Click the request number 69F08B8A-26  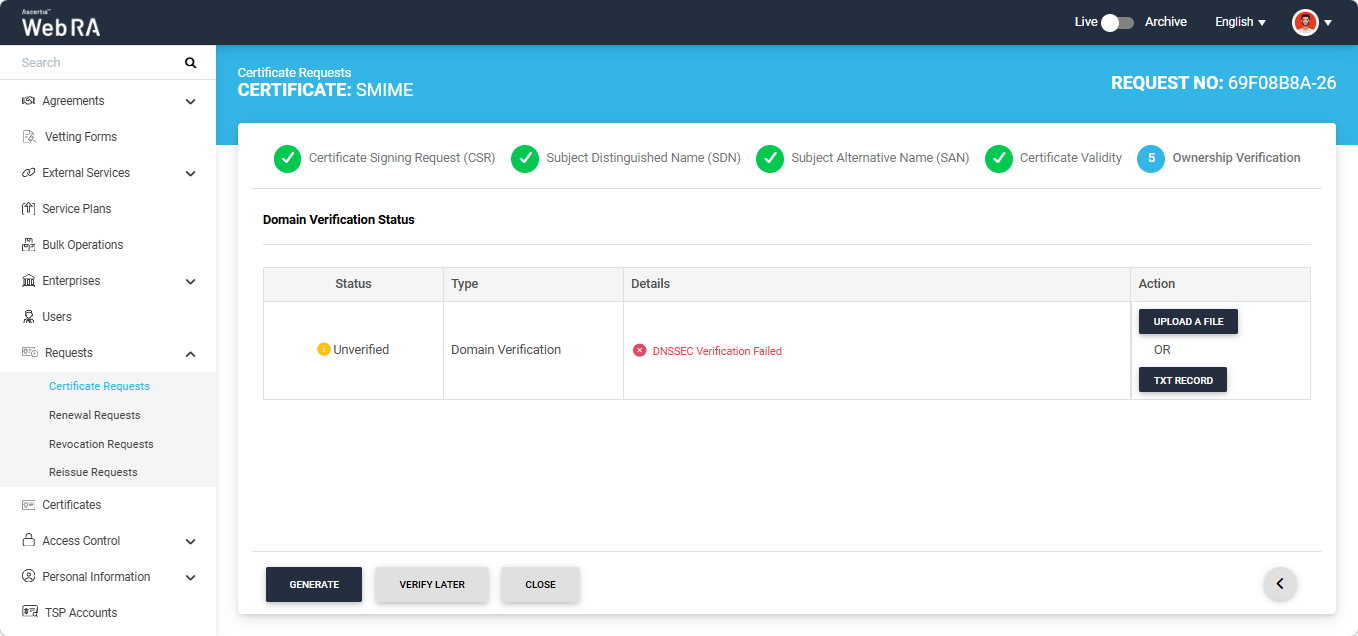(1282, 83)
